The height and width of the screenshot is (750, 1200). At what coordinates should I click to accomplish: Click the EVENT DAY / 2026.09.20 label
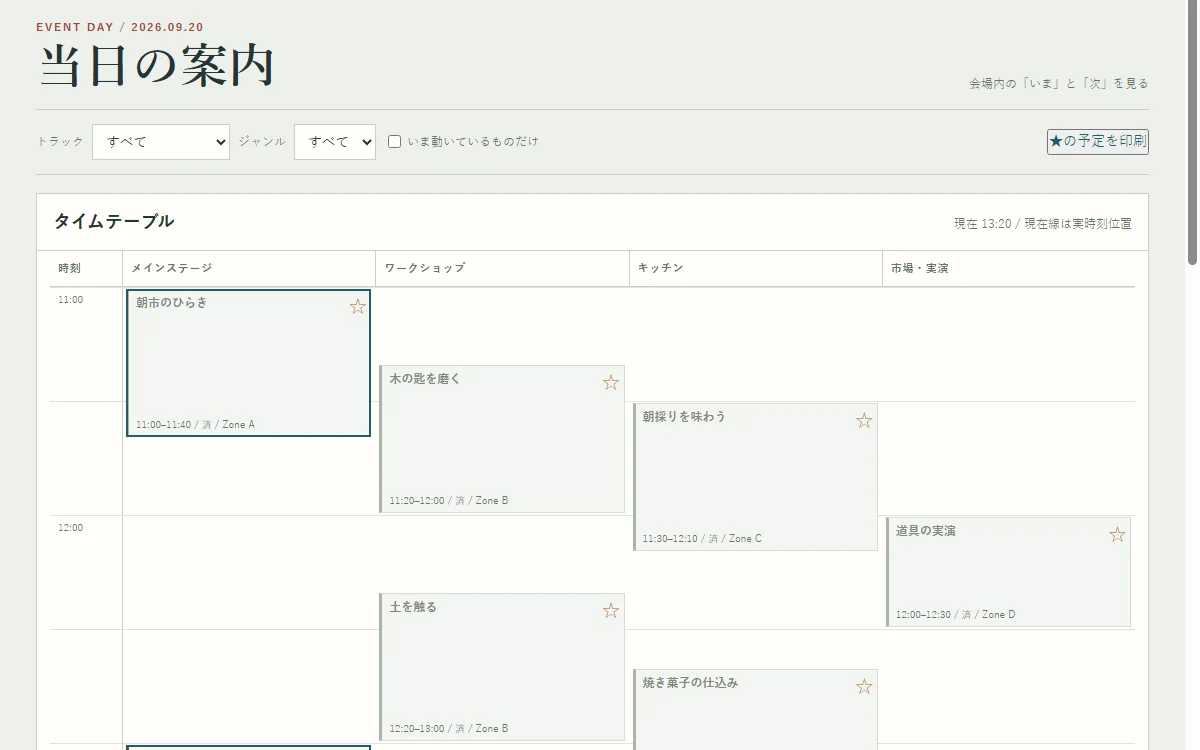(x=120, y=27)
